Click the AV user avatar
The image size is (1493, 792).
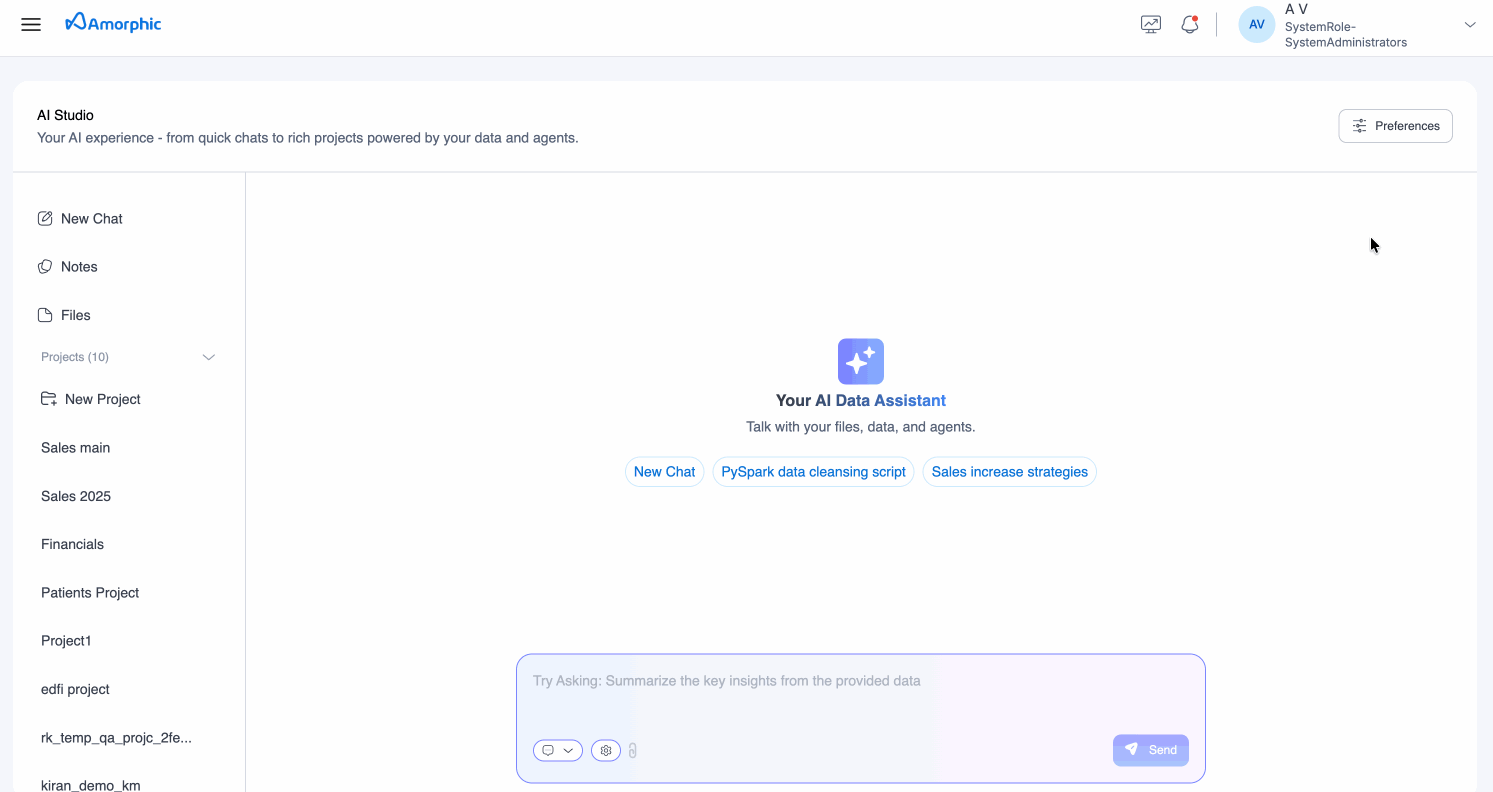click(1256, 23)
